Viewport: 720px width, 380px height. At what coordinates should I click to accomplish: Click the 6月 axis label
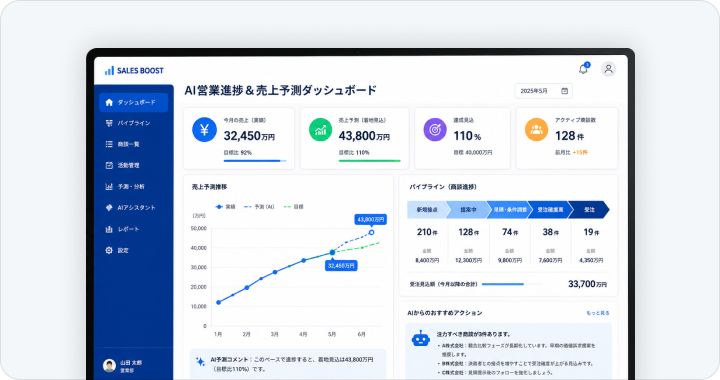coord(362,334)
